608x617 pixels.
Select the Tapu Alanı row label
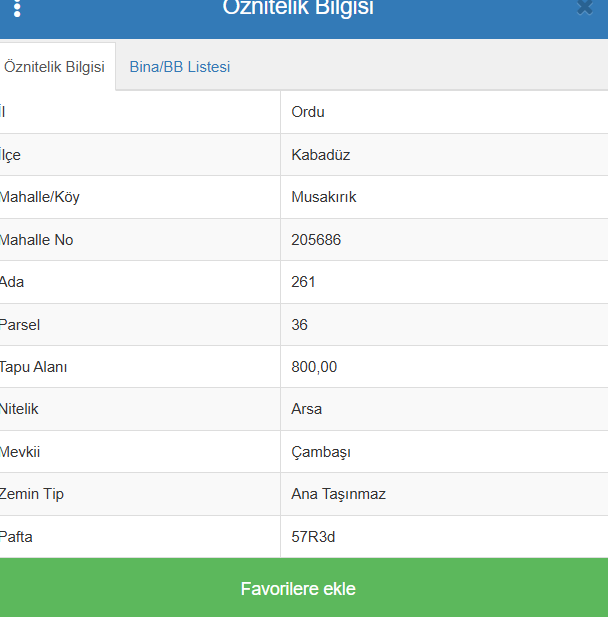point(34,367)
